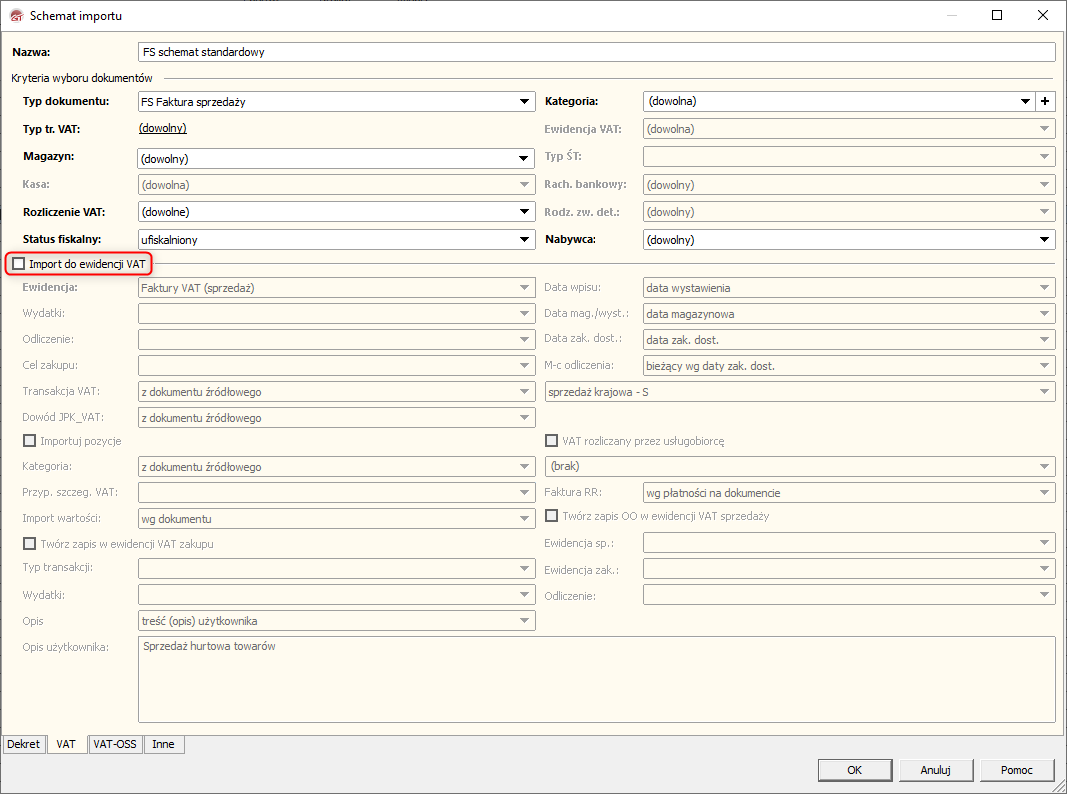Click the application icon in title bar
This screenshot has height=794, width=1067.
15,16
